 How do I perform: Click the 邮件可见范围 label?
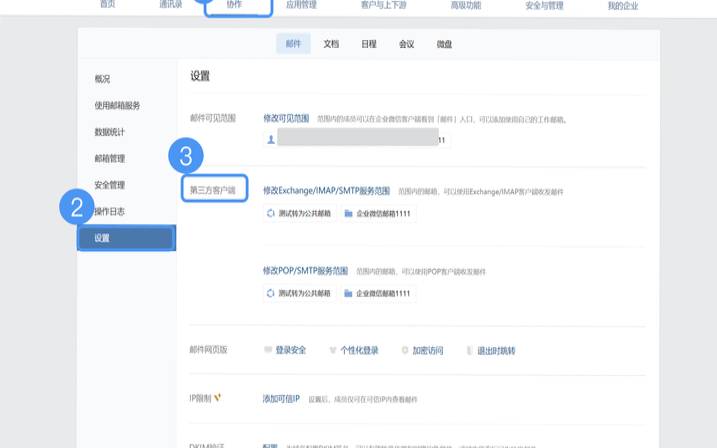(213, 118)
